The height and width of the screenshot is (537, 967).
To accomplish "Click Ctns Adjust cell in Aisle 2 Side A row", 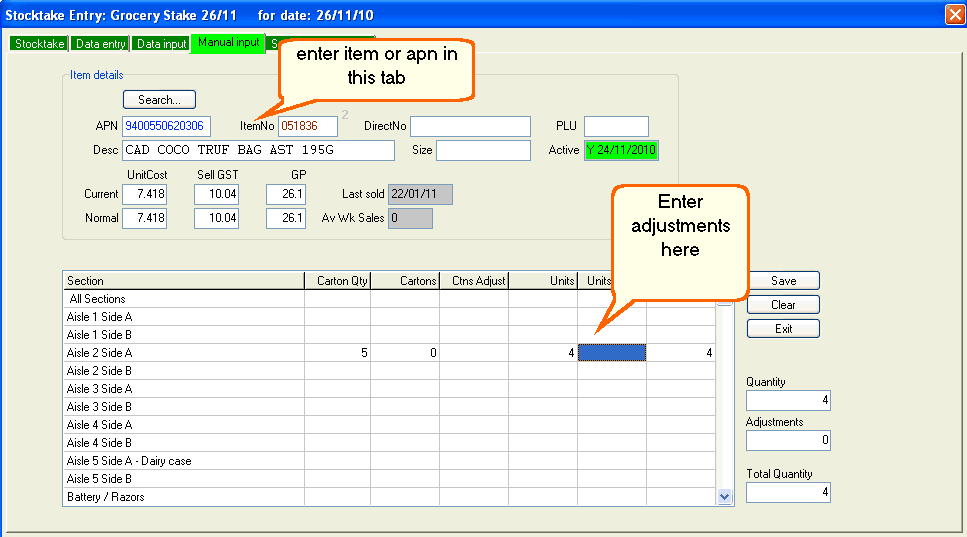I will pos(474,353).
